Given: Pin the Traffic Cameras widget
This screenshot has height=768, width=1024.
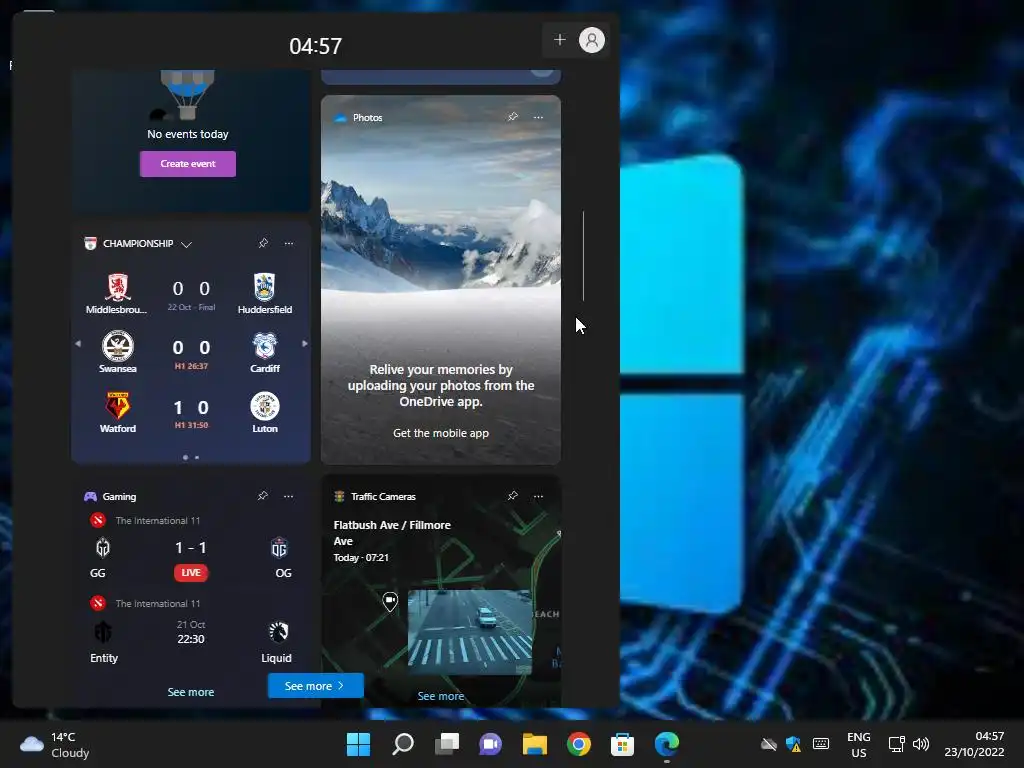Looking at the screenshot, I should click(513, 496).
